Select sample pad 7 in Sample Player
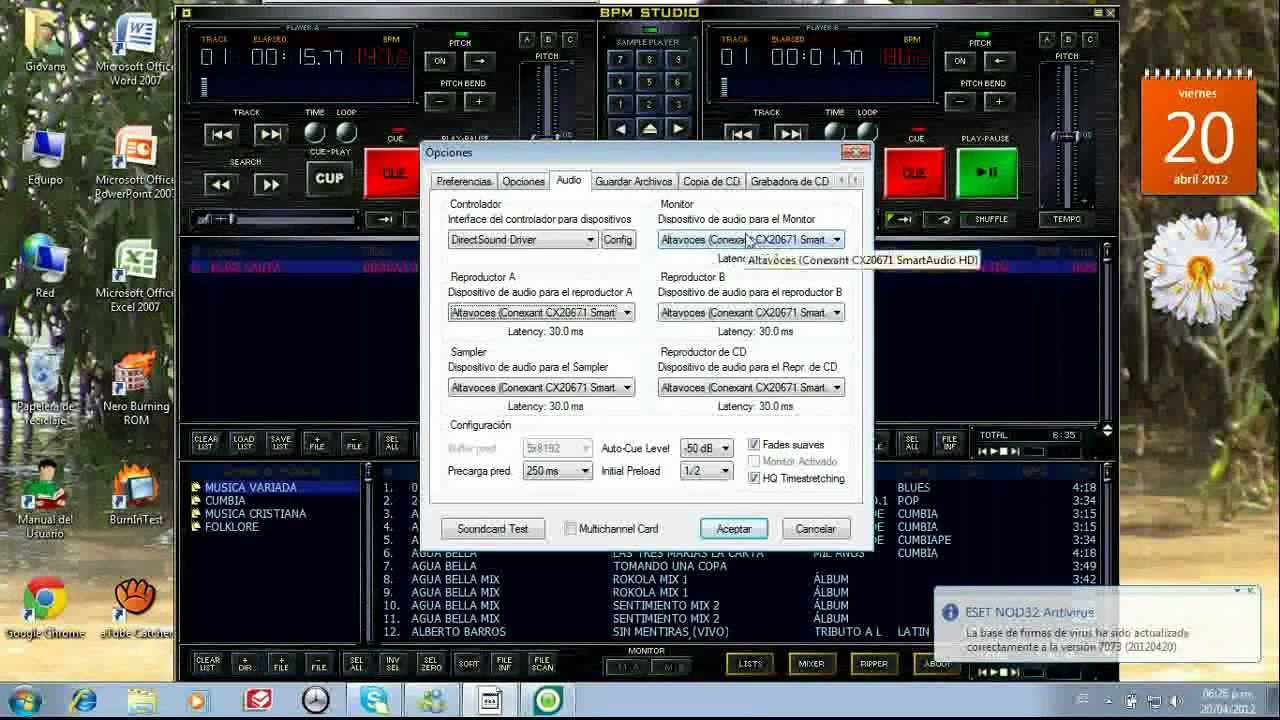 [620, 59]
